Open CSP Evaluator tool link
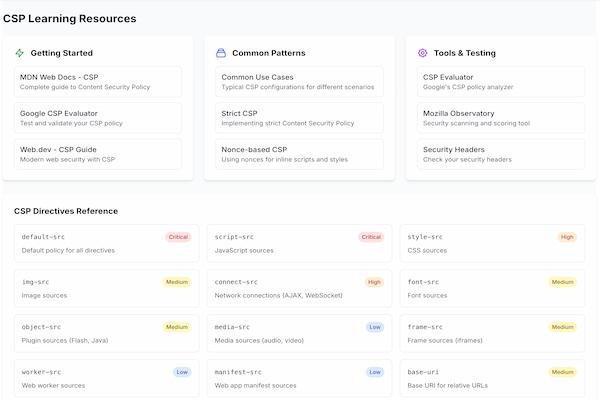The image size is (600, 400). click(x=501, y=82)
